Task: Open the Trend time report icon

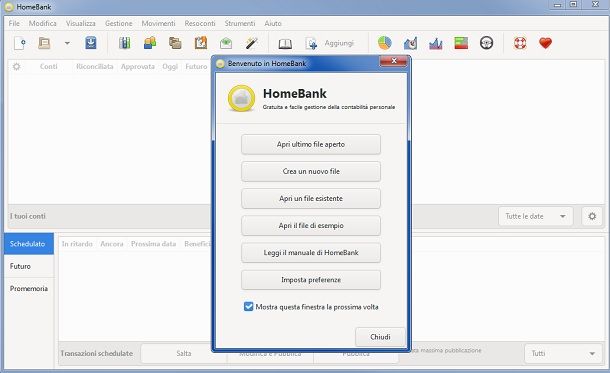Action: coord(410,43)
